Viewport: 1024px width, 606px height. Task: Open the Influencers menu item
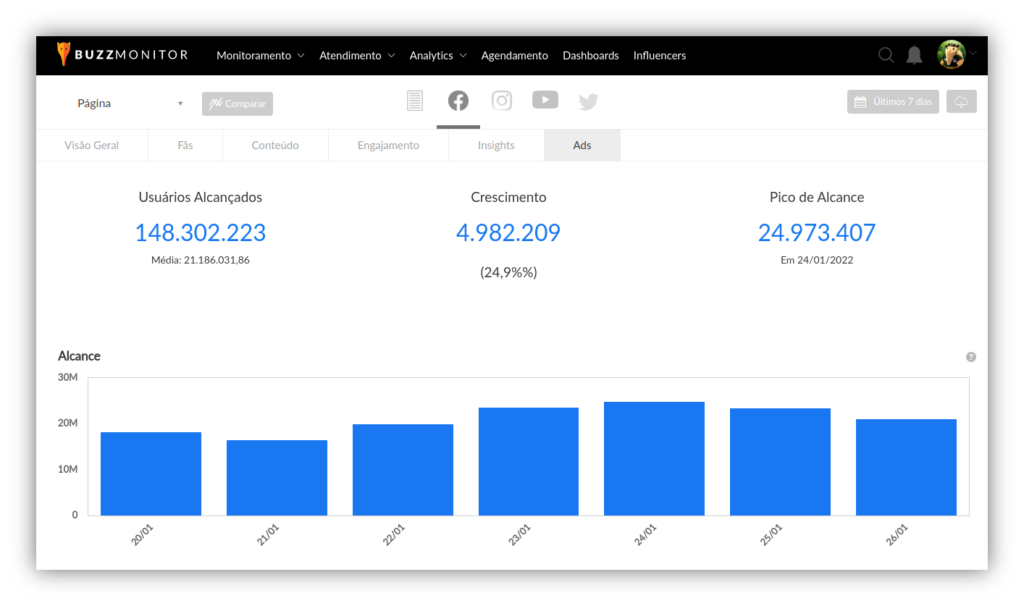(x=659, y=56)
